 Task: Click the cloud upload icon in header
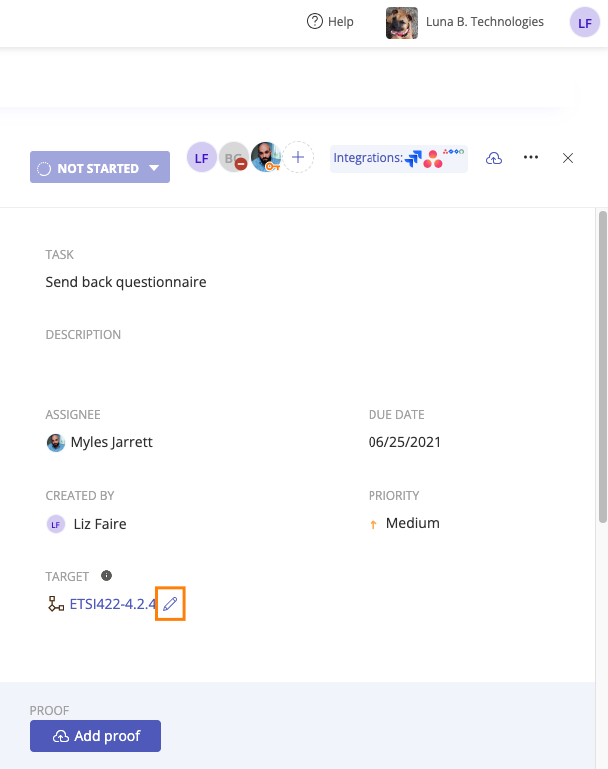pos(494,158)
